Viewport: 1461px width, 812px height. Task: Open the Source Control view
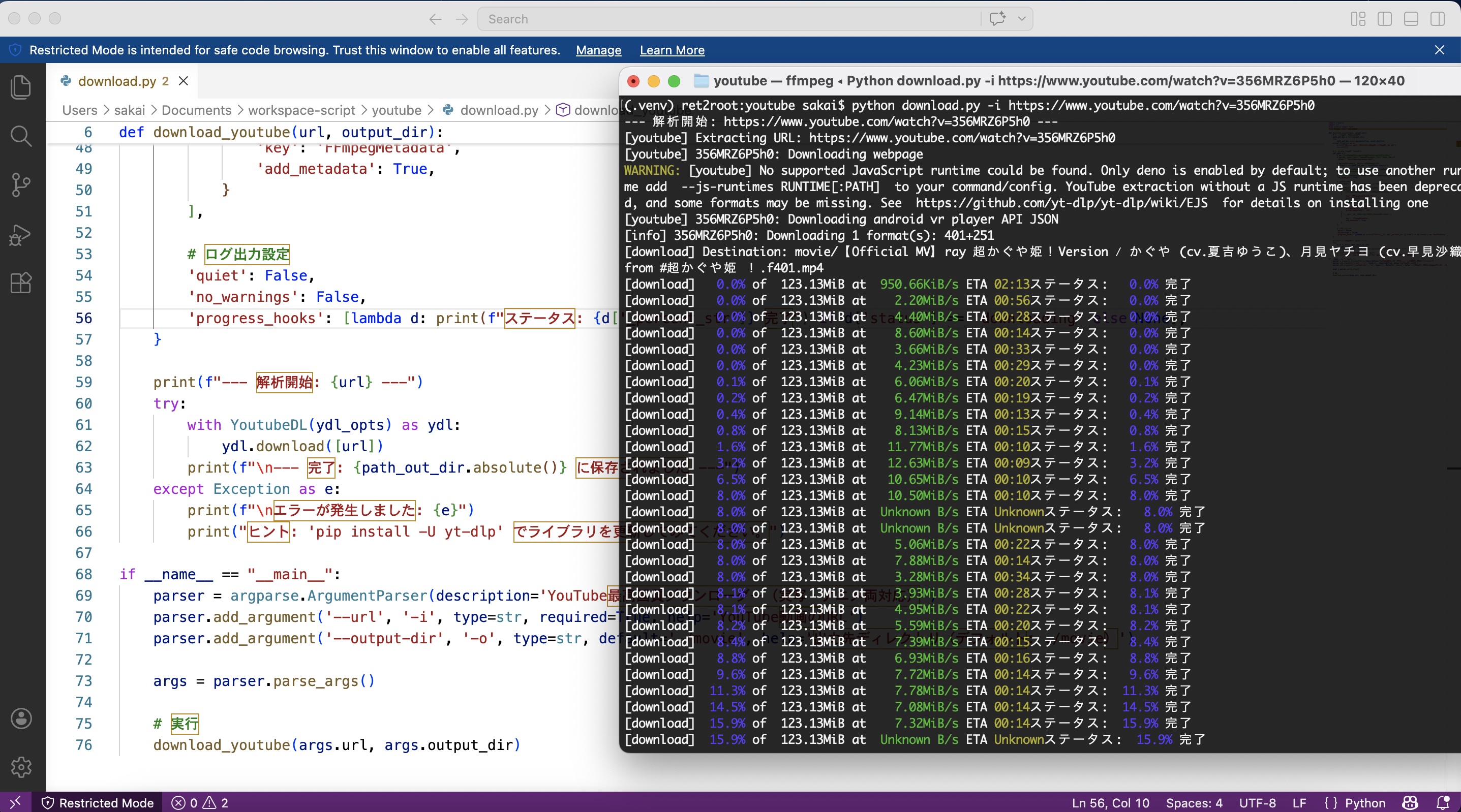21,184
